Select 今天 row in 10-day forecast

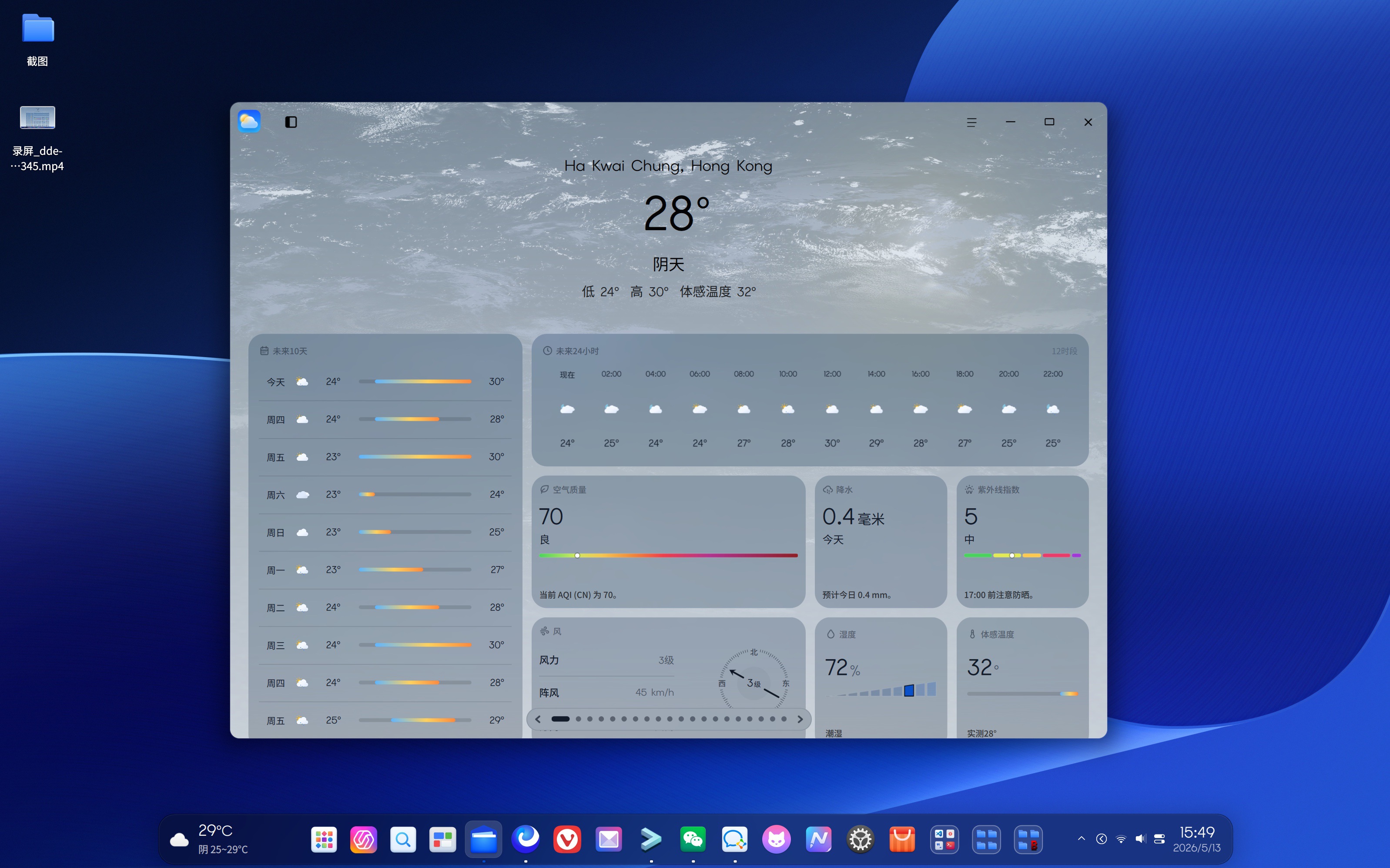(x=385, y=382)
